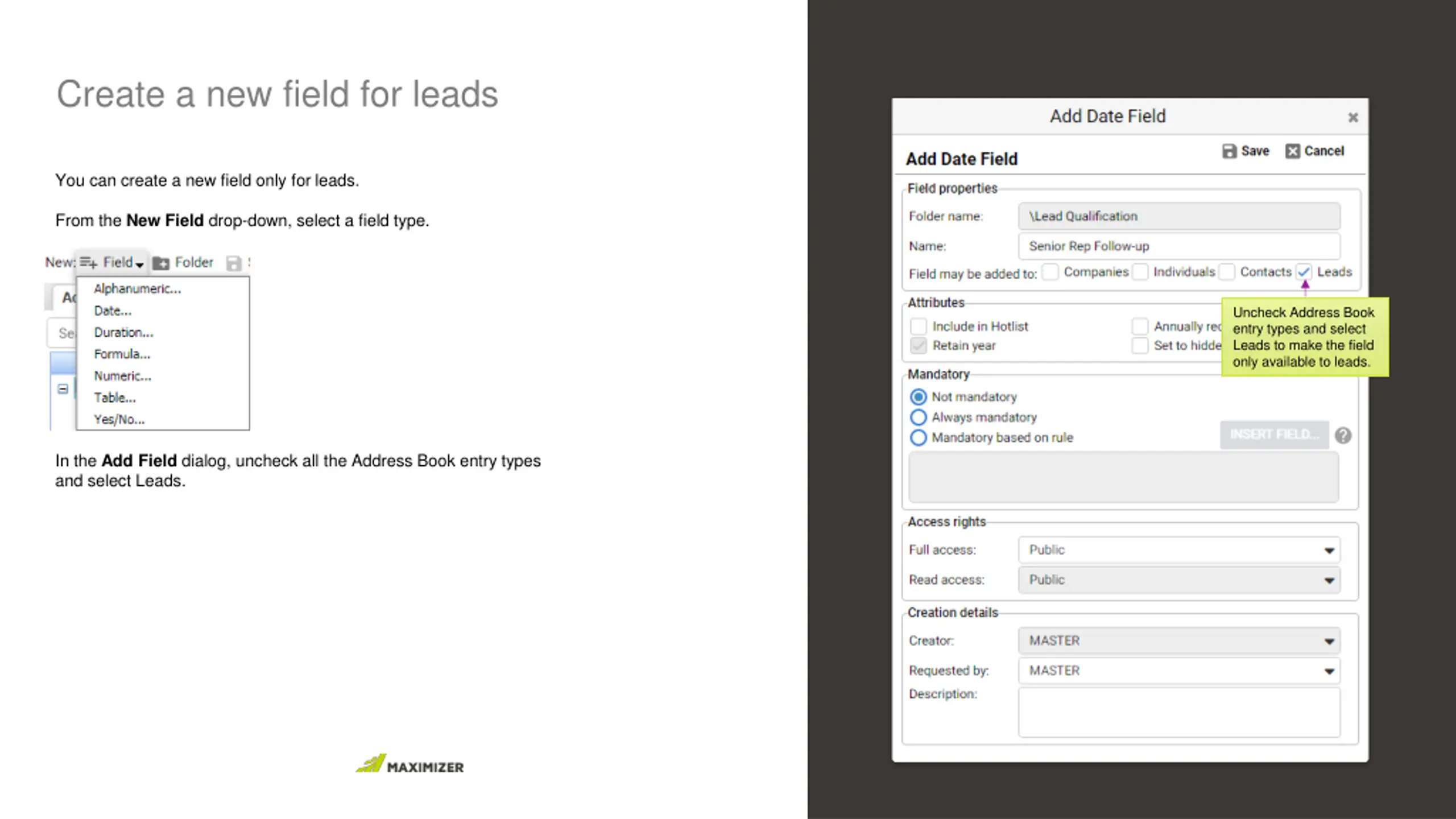Screen dimensions: 1456x819
Task: Toggle the Annually recurring checkbox
Action: click(x=1140, y=326)
